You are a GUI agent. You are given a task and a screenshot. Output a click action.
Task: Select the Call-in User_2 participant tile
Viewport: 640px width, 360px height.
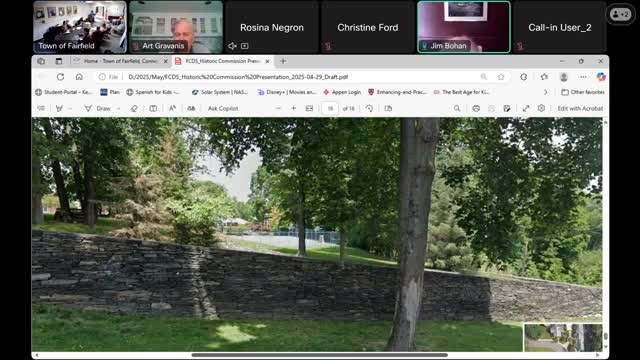[x=560, y=27]
